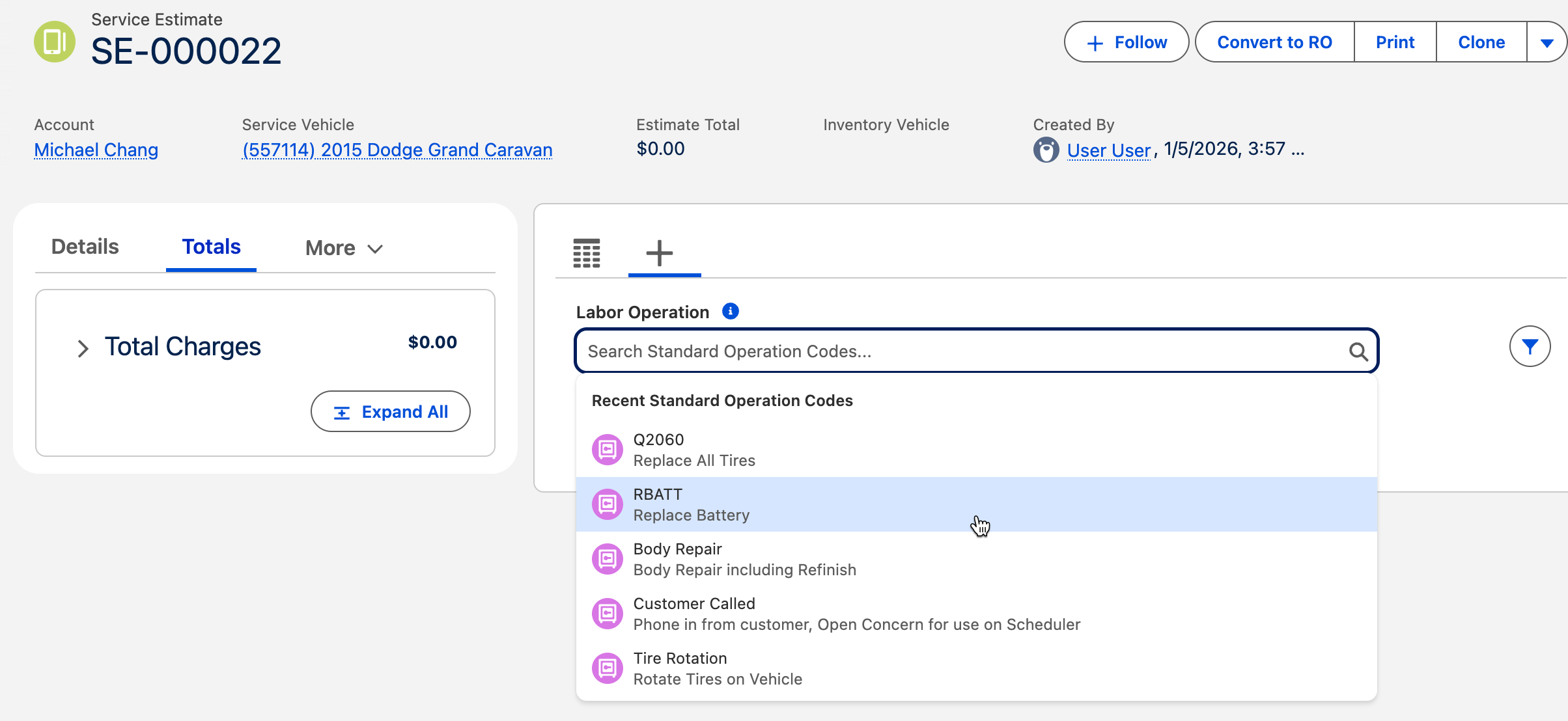Open the filter funnel button
1568x721 pixels.
pyautogui.click(x=1530, y=347)
